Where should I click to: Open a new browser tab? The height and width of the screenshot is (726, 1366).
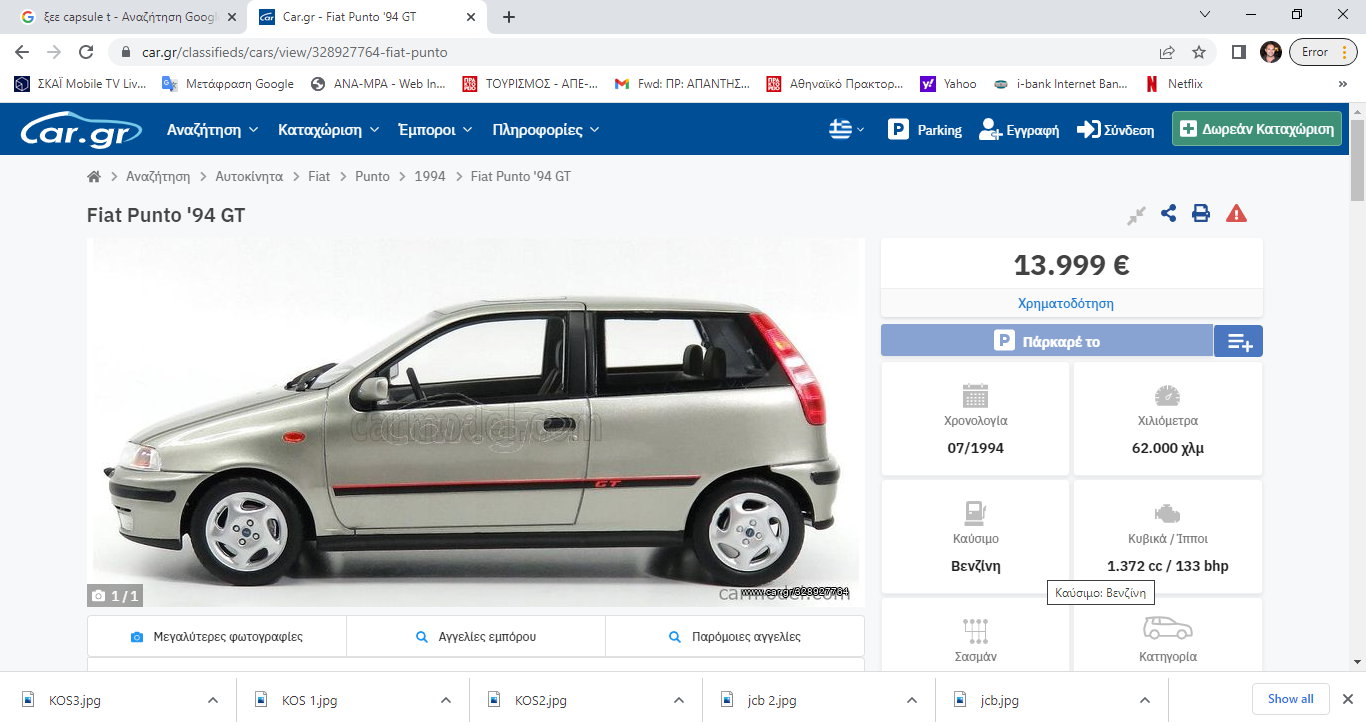tap(509, 17)
